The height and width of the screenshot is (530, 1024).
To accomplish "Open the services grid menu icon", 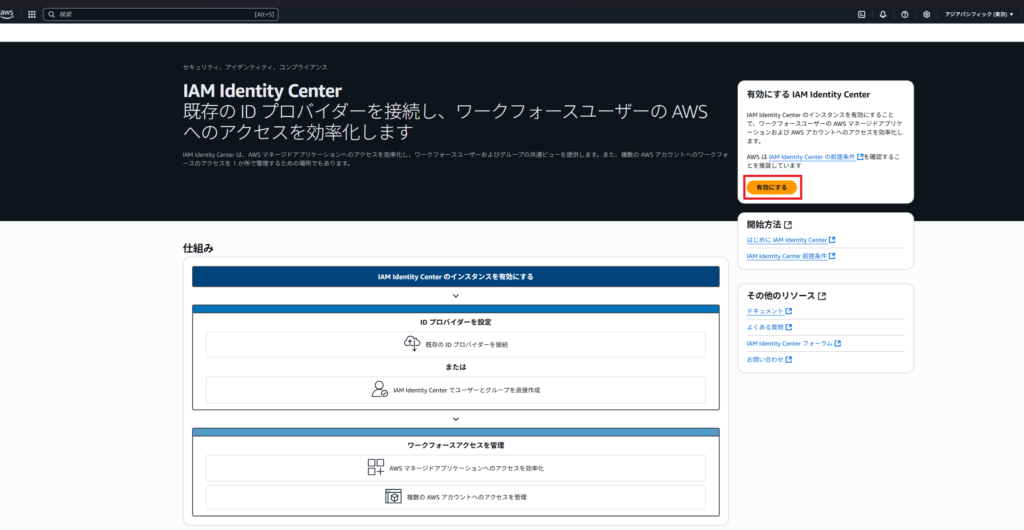I will (x=31, y=14).
